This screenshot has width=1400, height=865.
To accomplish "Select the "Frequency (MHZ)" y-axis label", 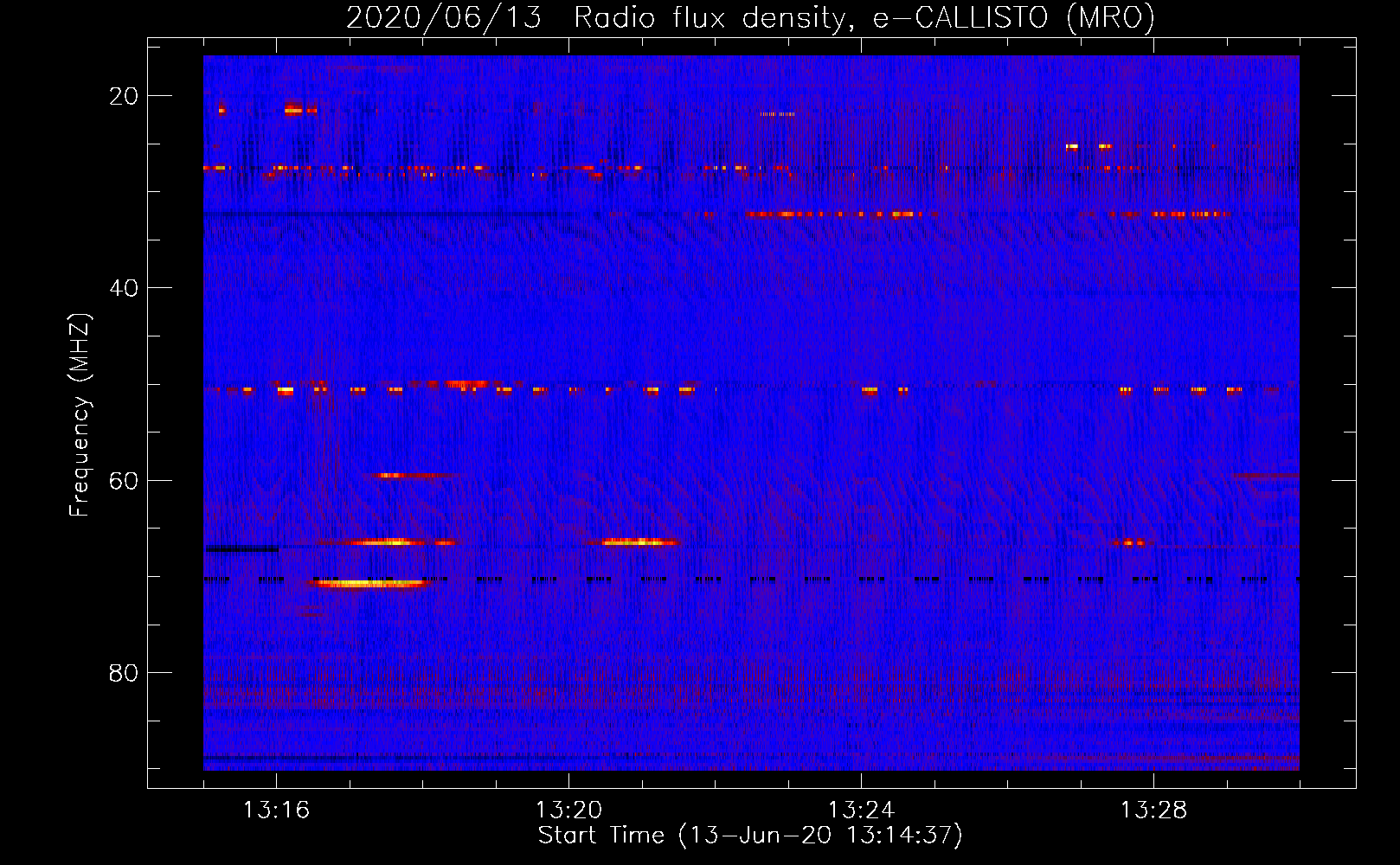I will [x=80, y=414].
